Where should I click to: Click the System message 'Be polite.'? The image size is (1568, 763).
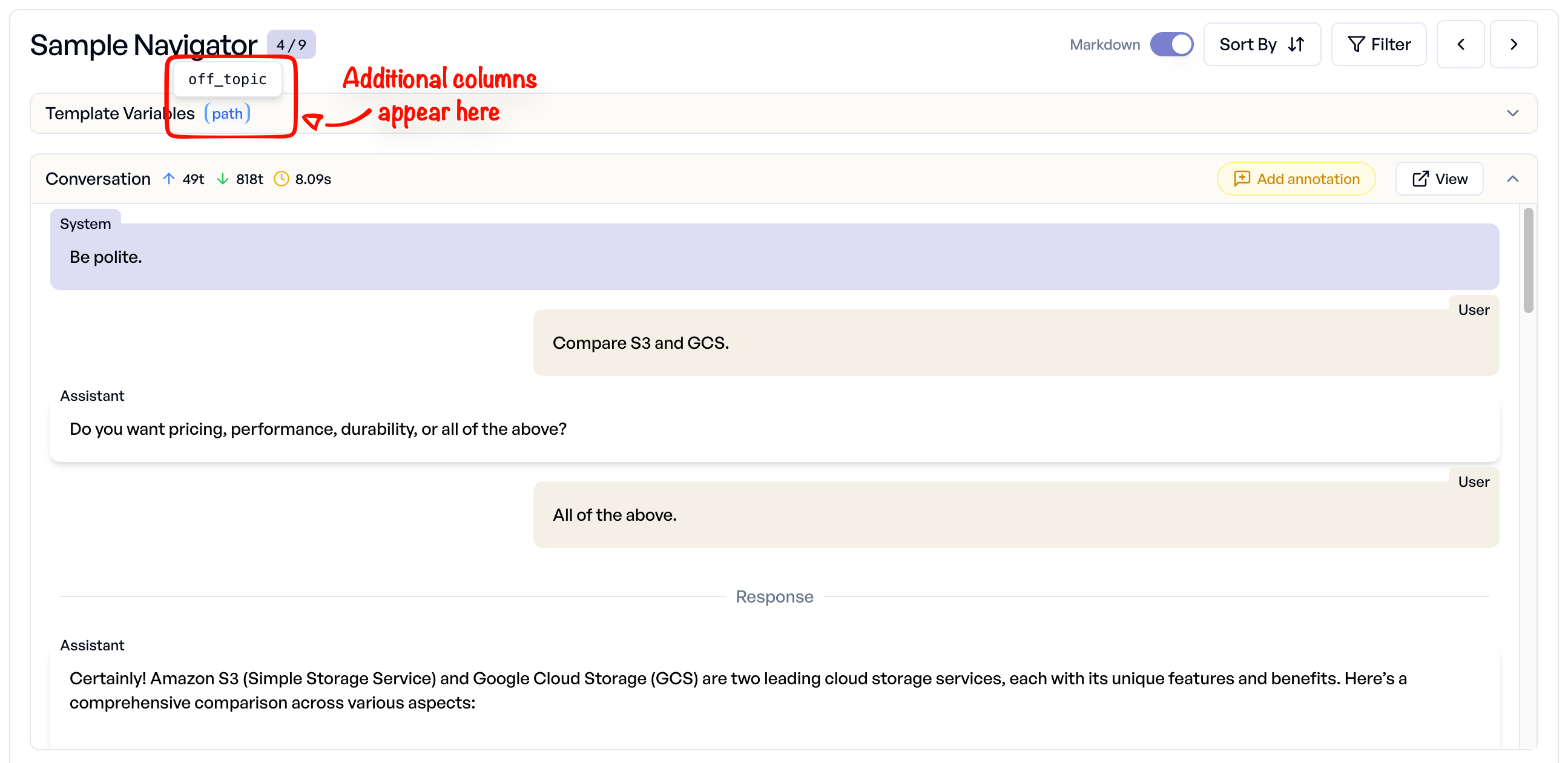105,257
